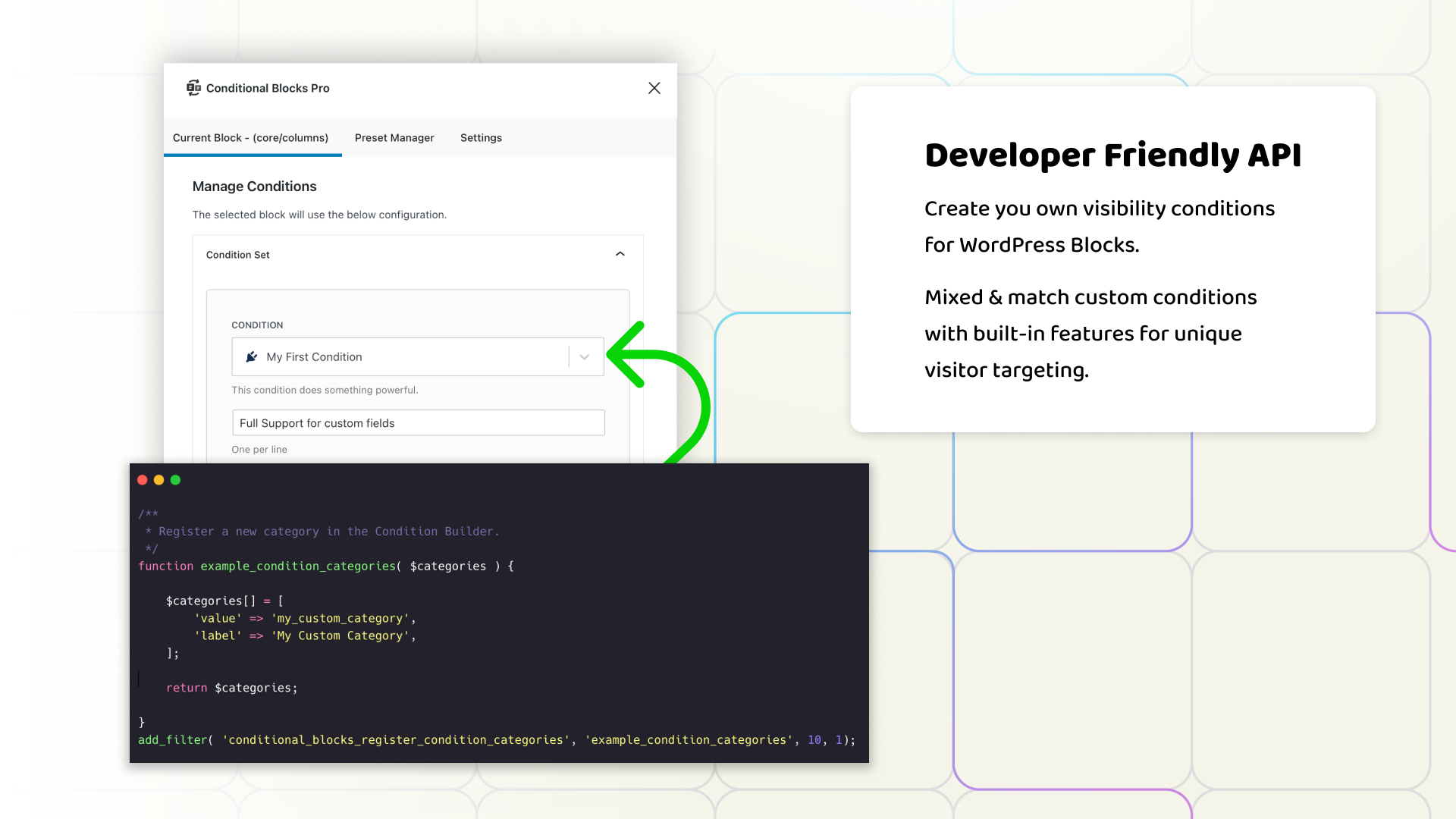The height and width of the screenshot is (819, 1456).
Task: Collapse the Condition Set panel
Action: pyautogui.click(x=620, y=254)
